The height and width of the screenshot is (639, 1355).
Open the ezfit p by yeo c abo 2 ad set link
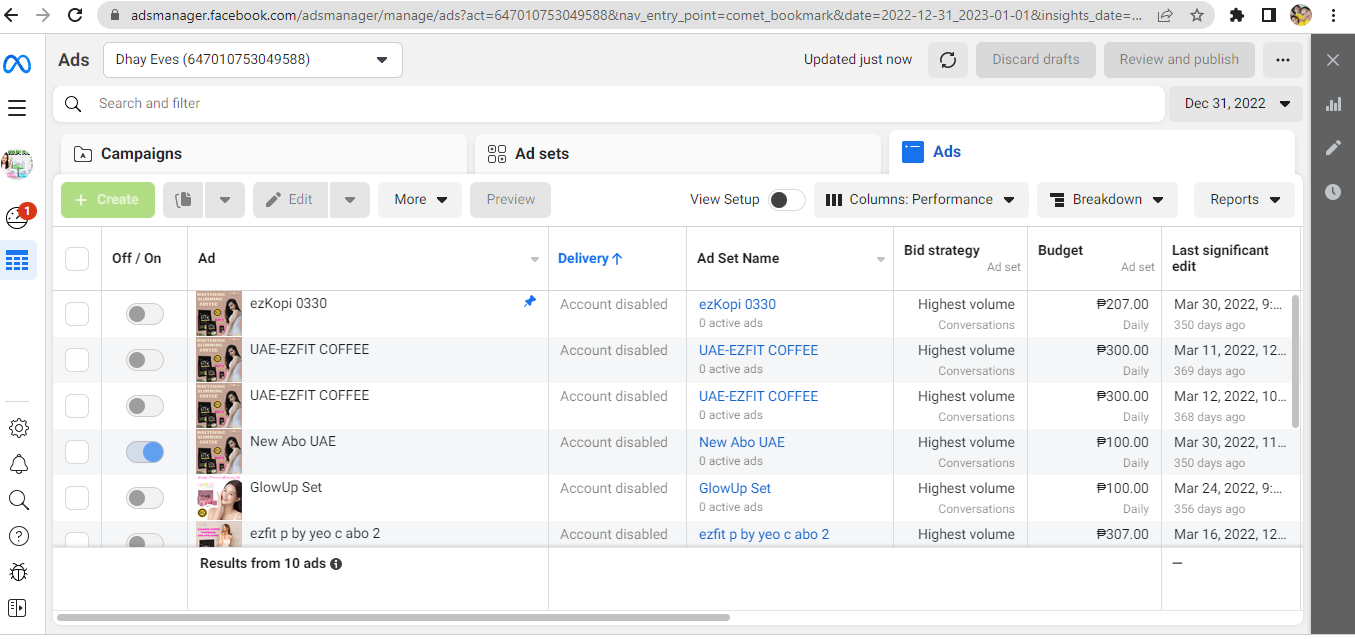764,535
